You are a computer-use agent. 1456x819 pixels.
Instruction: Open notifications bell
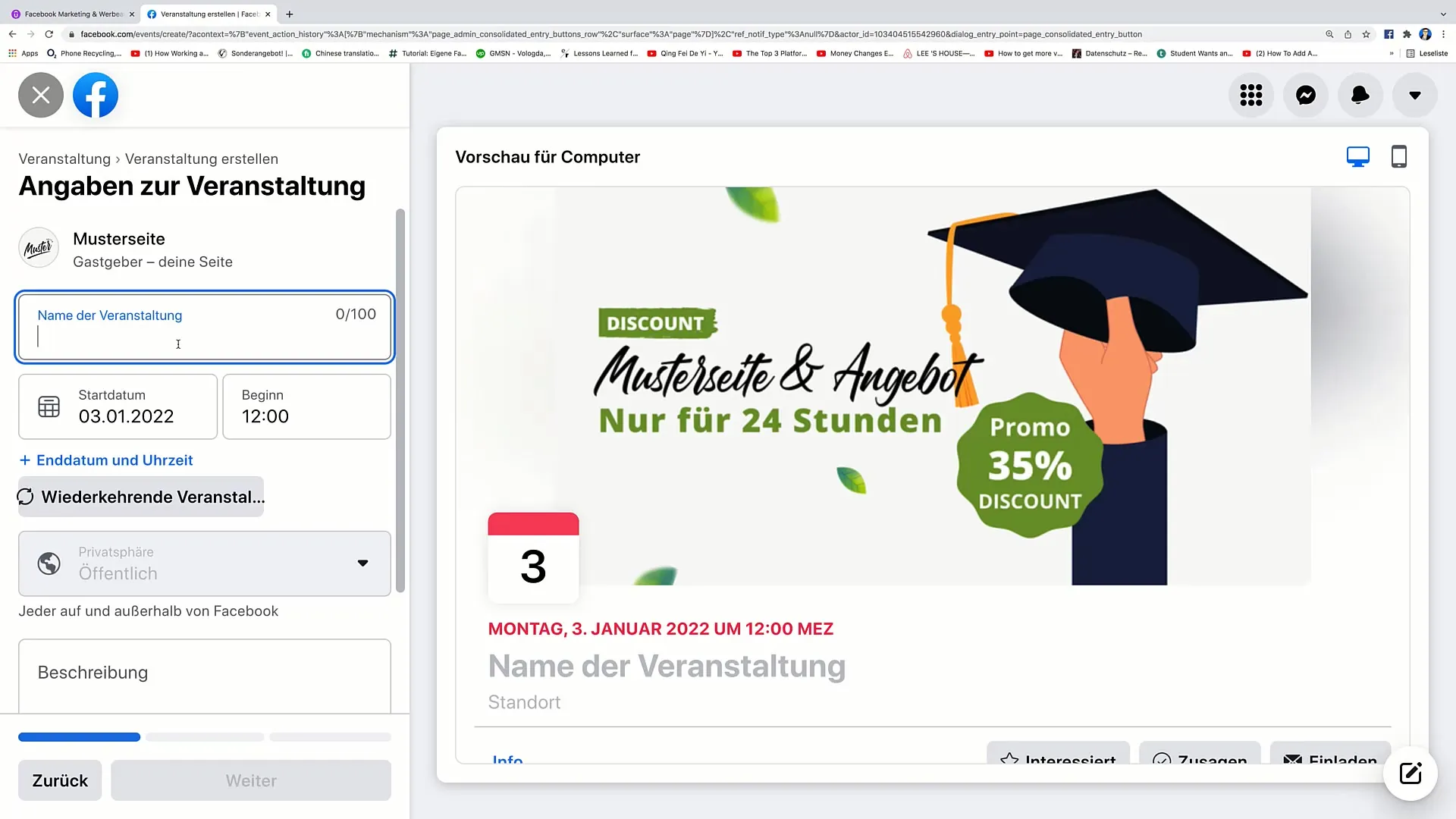pos(1360,95)
